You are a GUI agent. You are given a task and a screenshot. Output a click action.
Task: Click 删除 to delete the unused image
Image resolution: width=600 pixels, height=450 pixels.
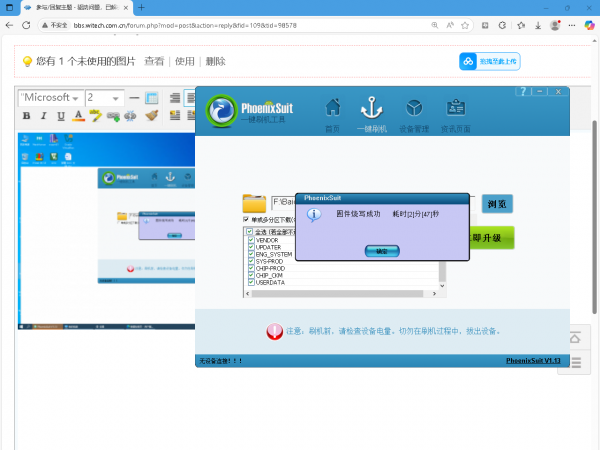pyautogui.click(x=215, y=61)
